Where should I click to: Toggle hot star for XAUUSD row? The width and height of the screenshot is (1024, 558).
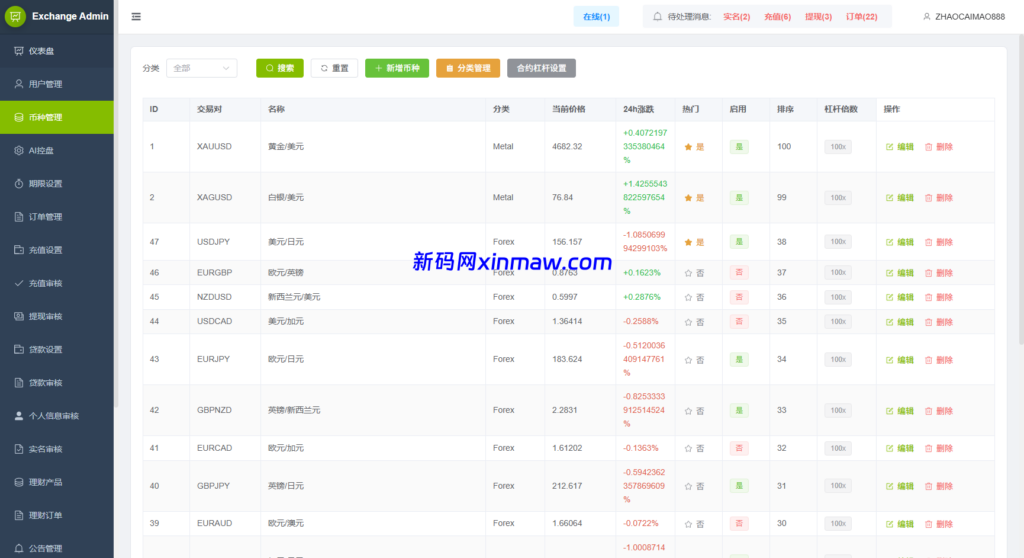tap(688, 147)
